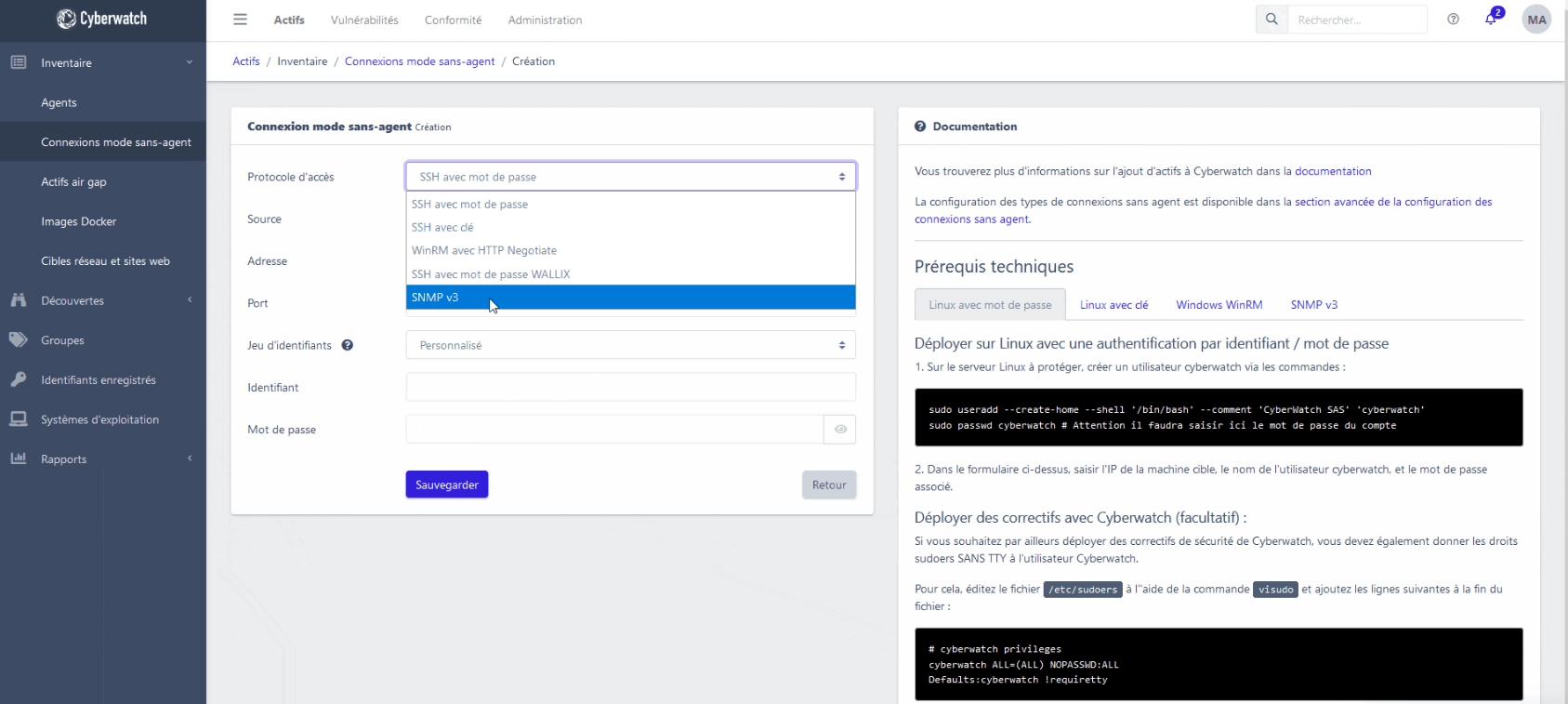Viewport: 1568px width, 704px height.
Task: Click the Actifs breadcrumb link
Action: 246,61
